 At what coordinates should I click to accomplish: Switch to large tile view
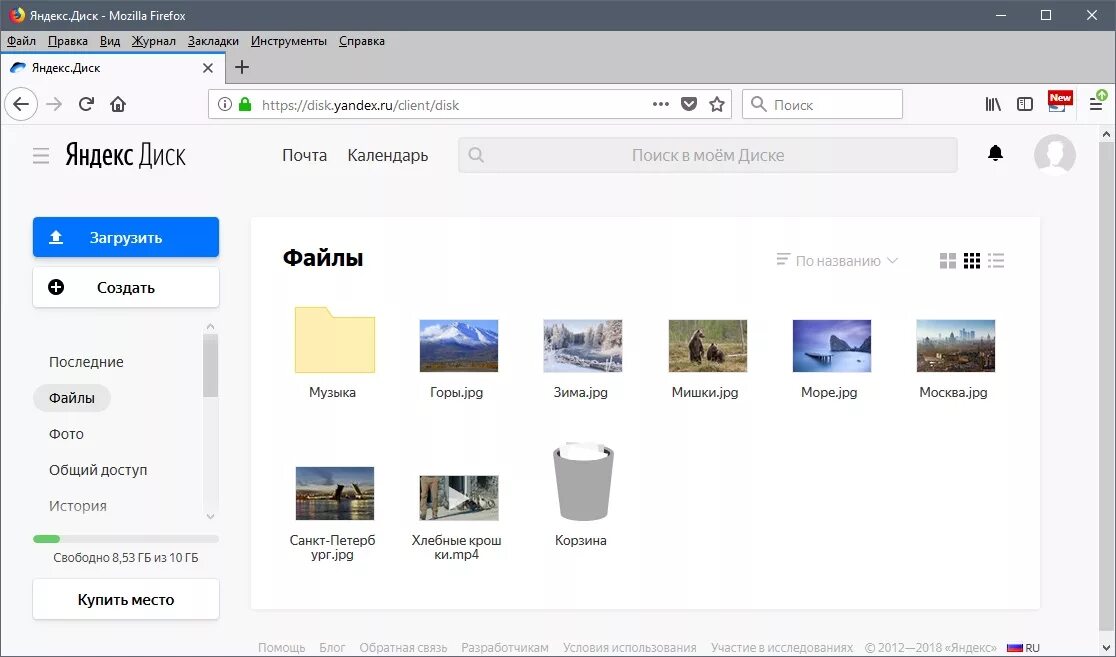947,260
